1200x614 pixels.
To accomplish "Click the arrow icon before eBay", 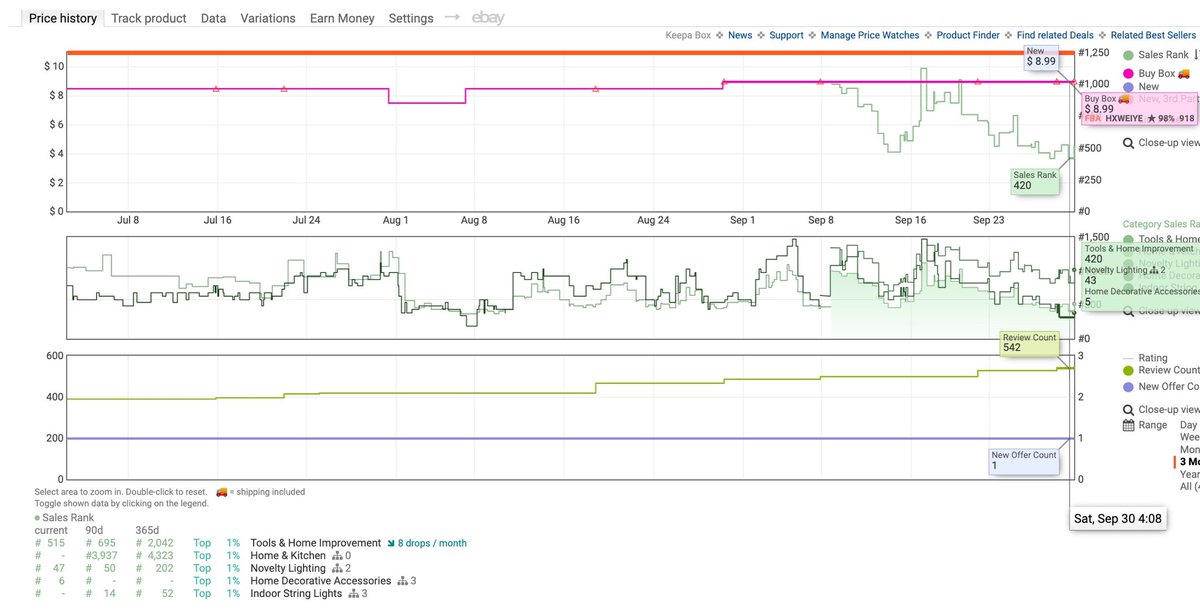I will (452, 17).
